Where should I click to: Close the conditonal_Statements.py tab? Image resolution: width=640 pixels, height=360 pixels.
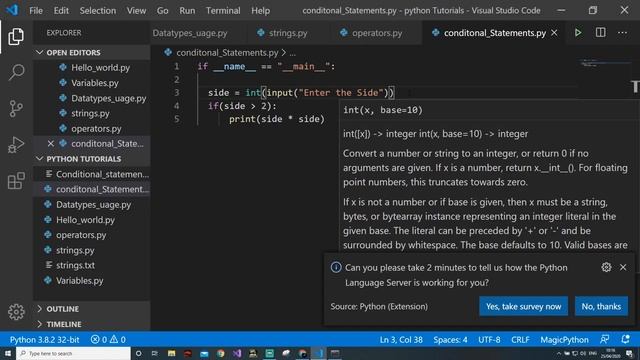tap(554, 33)
